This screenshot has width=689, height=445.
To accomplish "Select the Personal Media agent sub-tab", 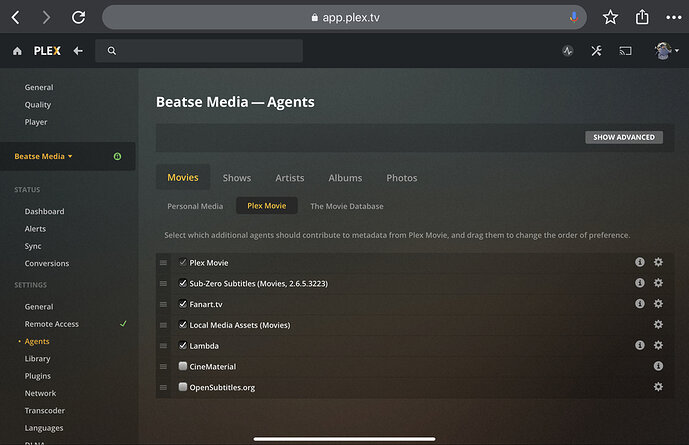I will (195, 206).
